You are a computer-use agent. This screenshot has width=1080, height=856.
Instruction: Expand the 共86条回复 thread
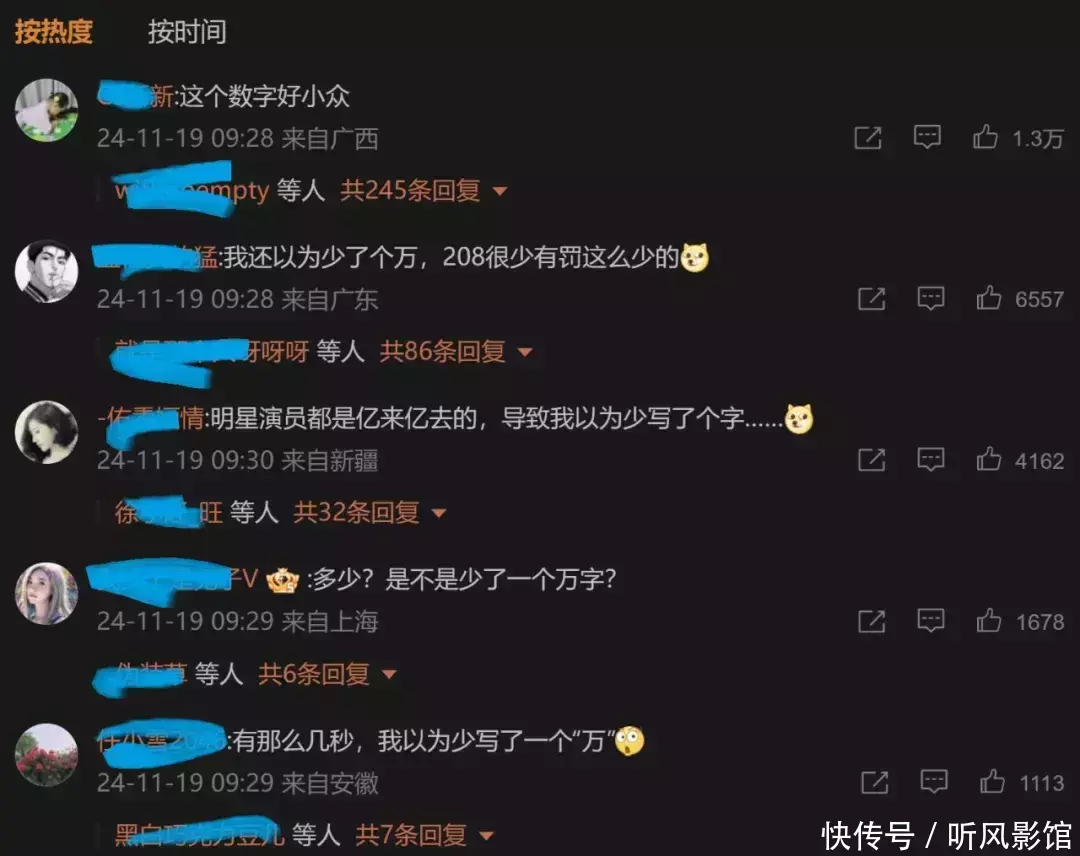point(456,352)
